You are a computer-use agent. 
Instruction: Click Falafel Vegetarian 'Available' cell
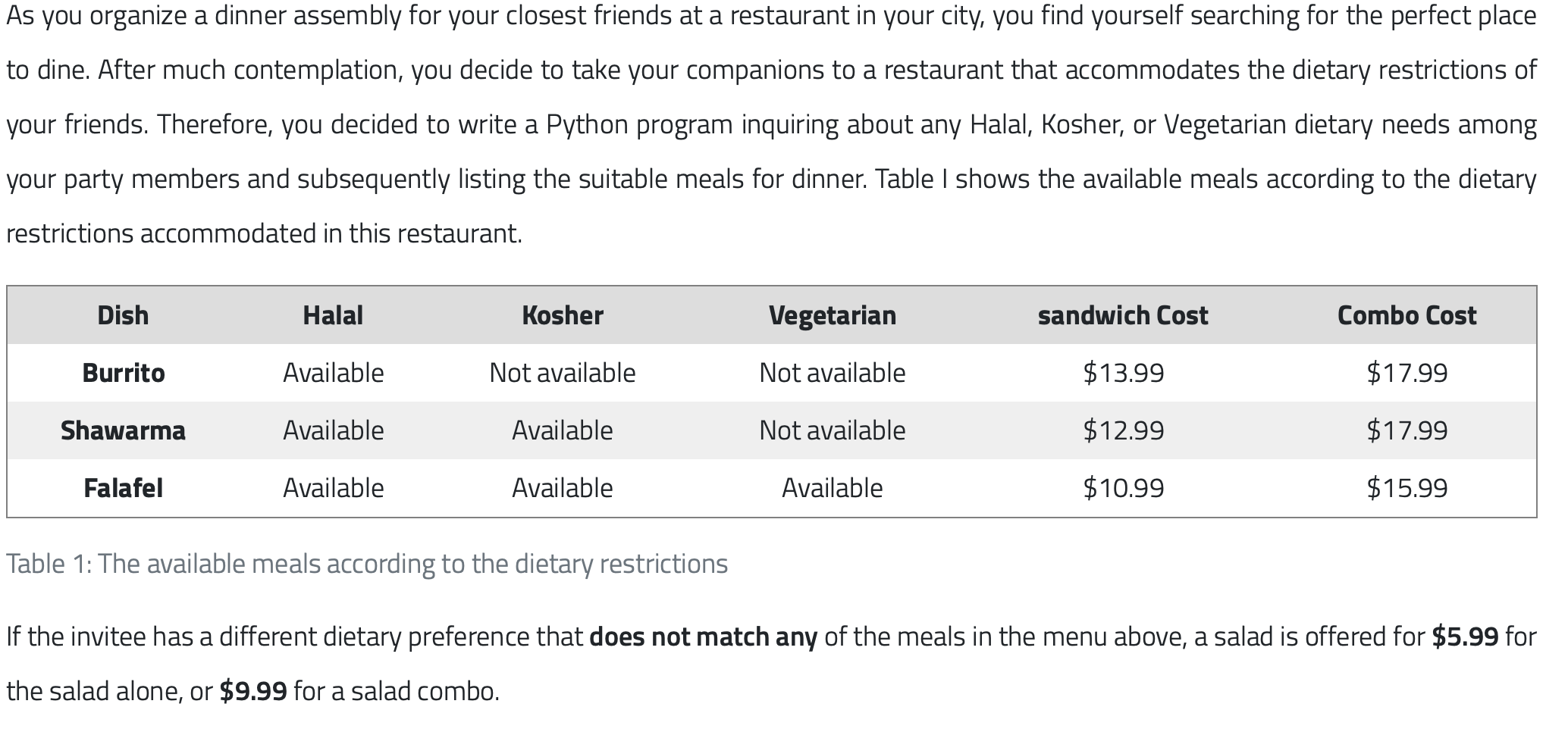click(x=832, y=488)
